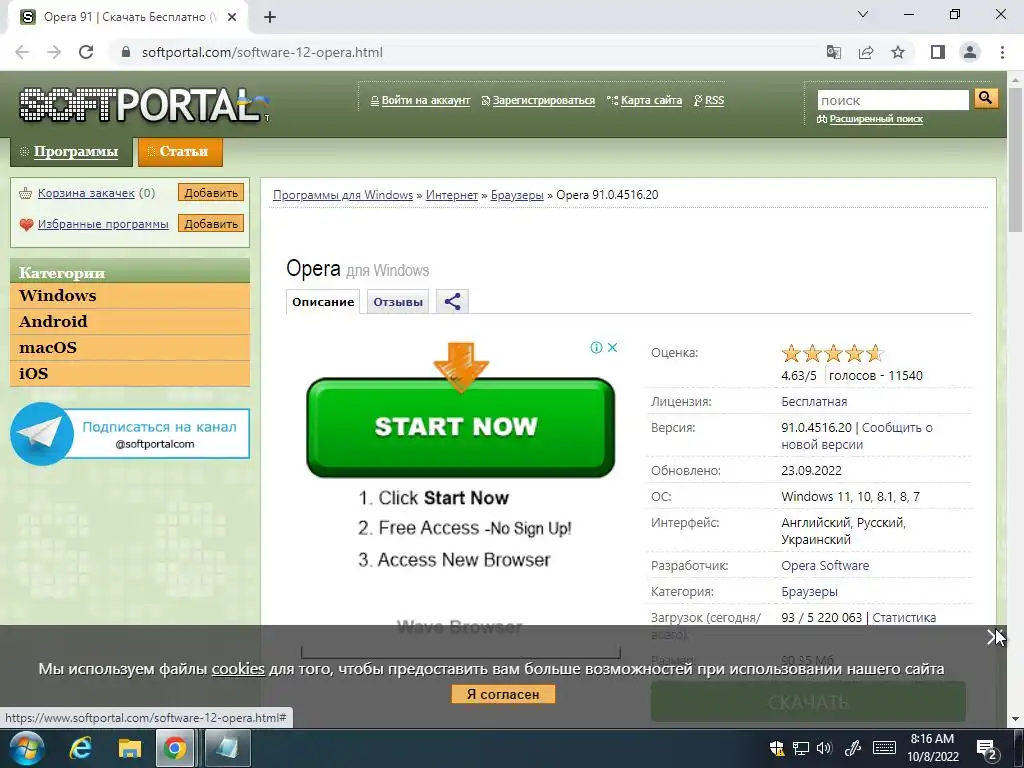
Task: Select the macOS category
Action: tap(130, 348)
